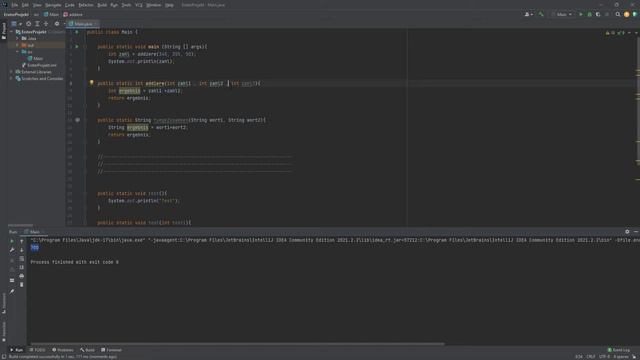The width and height of the screenshot is (640, 360).
Task: Open the user account dropdown icon
Action: point(529,14)
